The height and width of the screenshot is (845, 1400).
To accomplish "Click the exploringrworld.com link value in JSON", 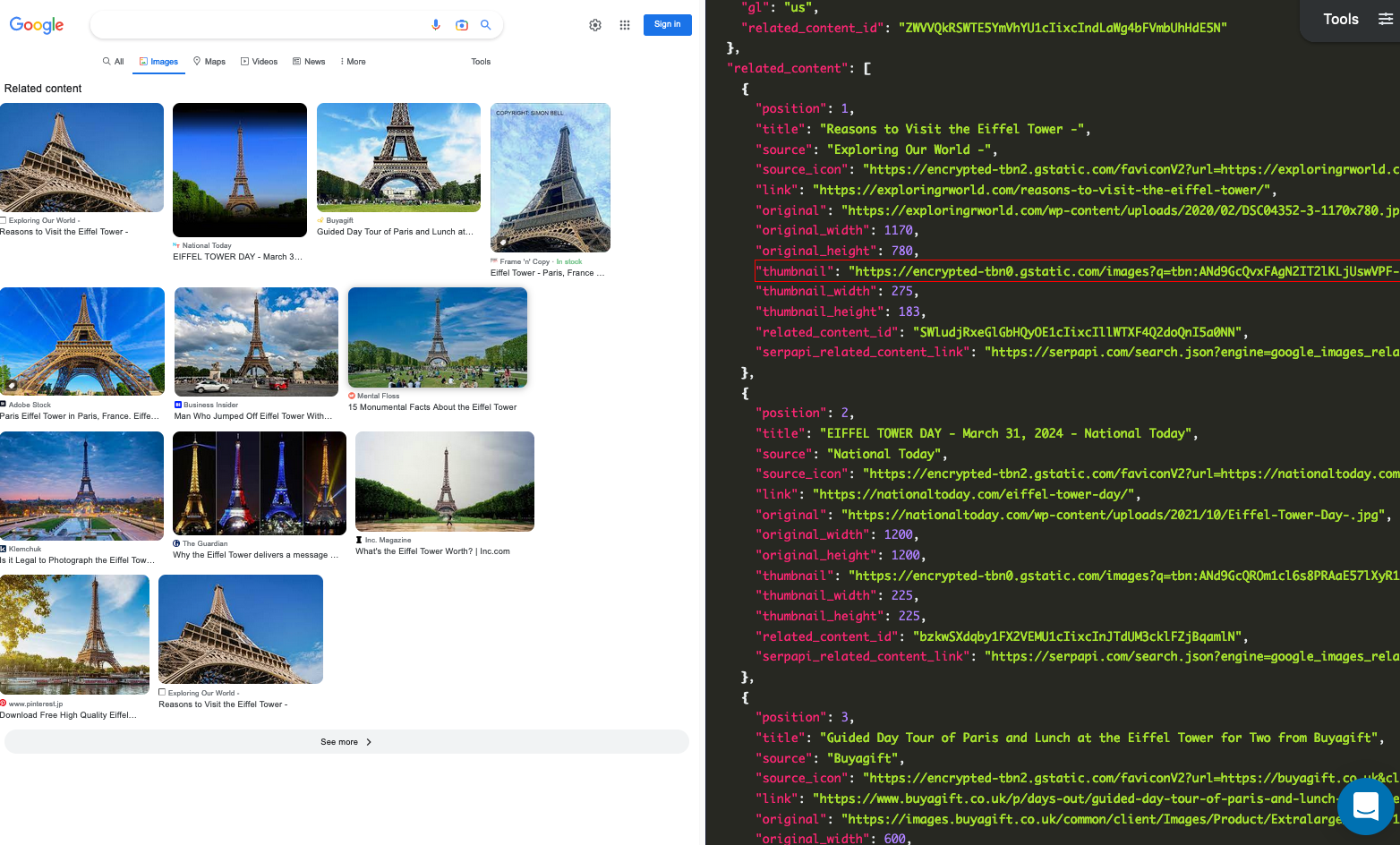I will (x=1040, y=190).
